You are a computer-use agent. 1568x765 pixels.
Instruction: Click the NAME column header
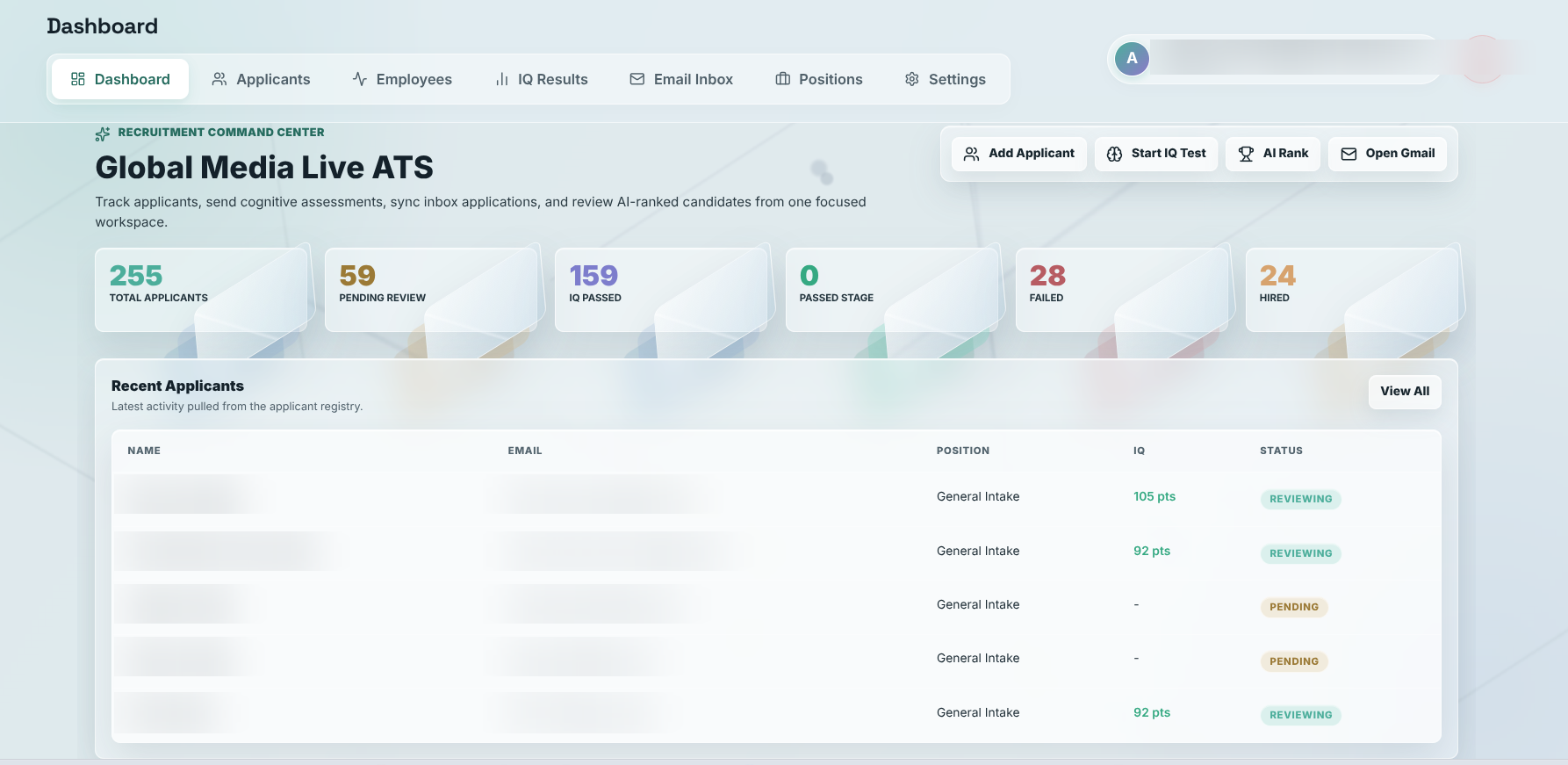pyautogui.click(x=144, y=451)
